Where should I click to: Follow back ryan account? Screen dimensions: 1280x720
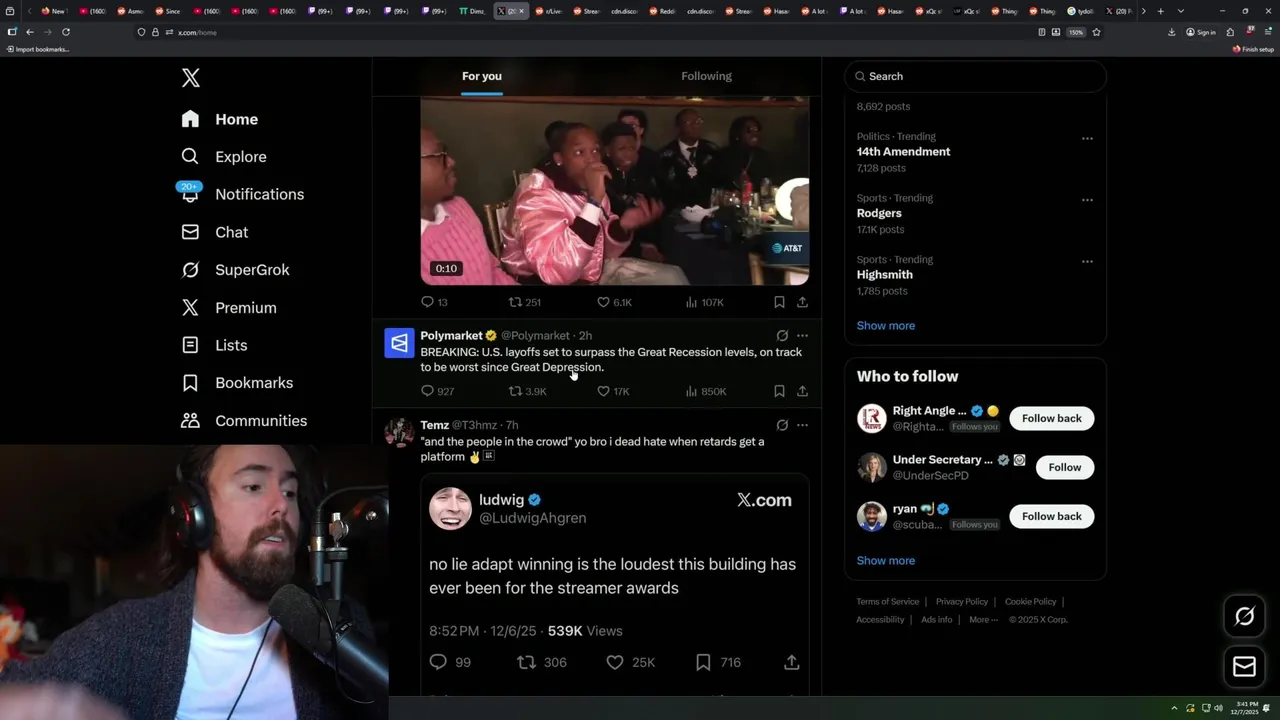click(1051, 516)
